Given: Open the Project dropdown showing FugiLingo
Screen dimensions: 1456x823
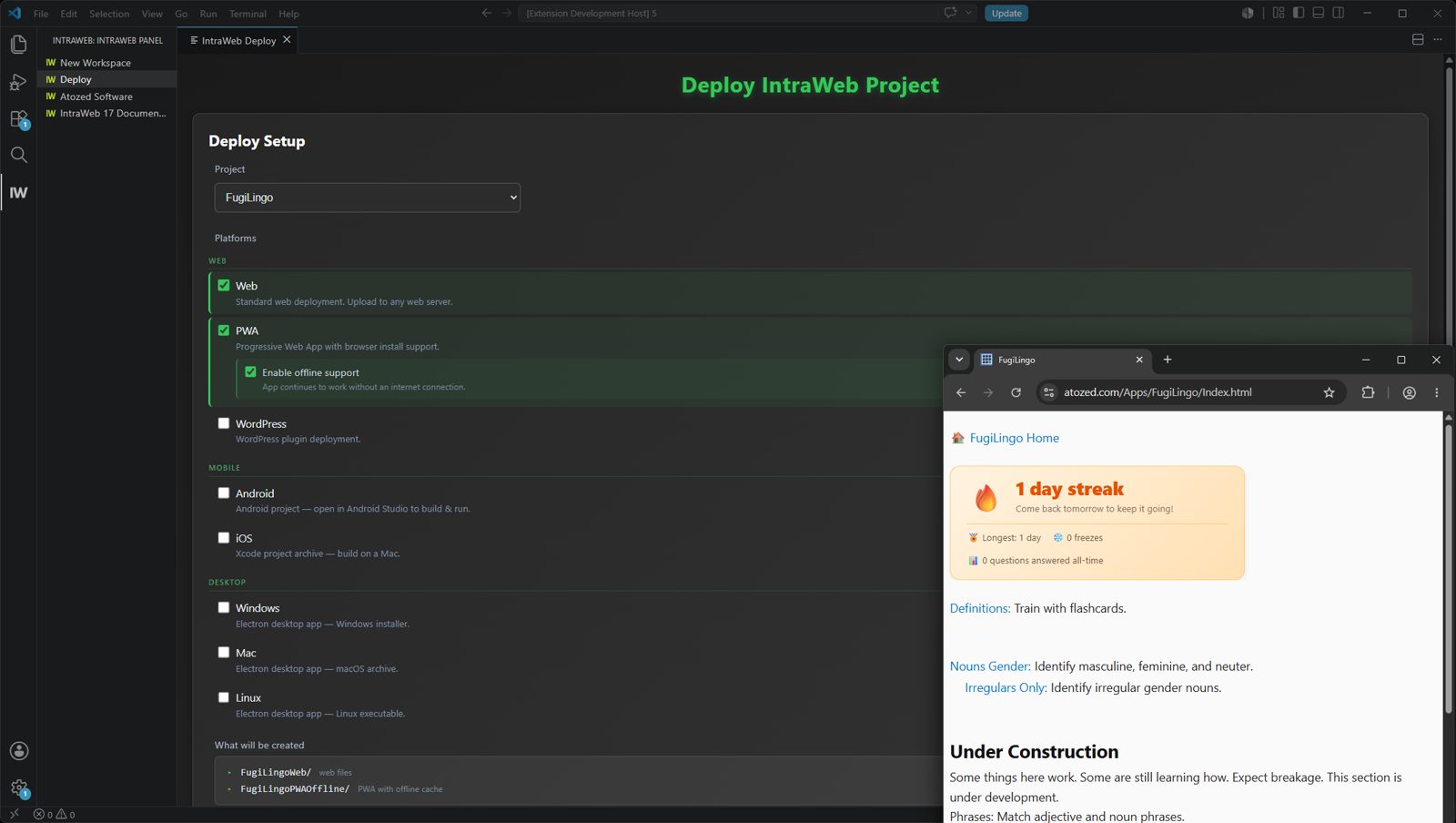Looking at the screenshot, I should (367, 198).
